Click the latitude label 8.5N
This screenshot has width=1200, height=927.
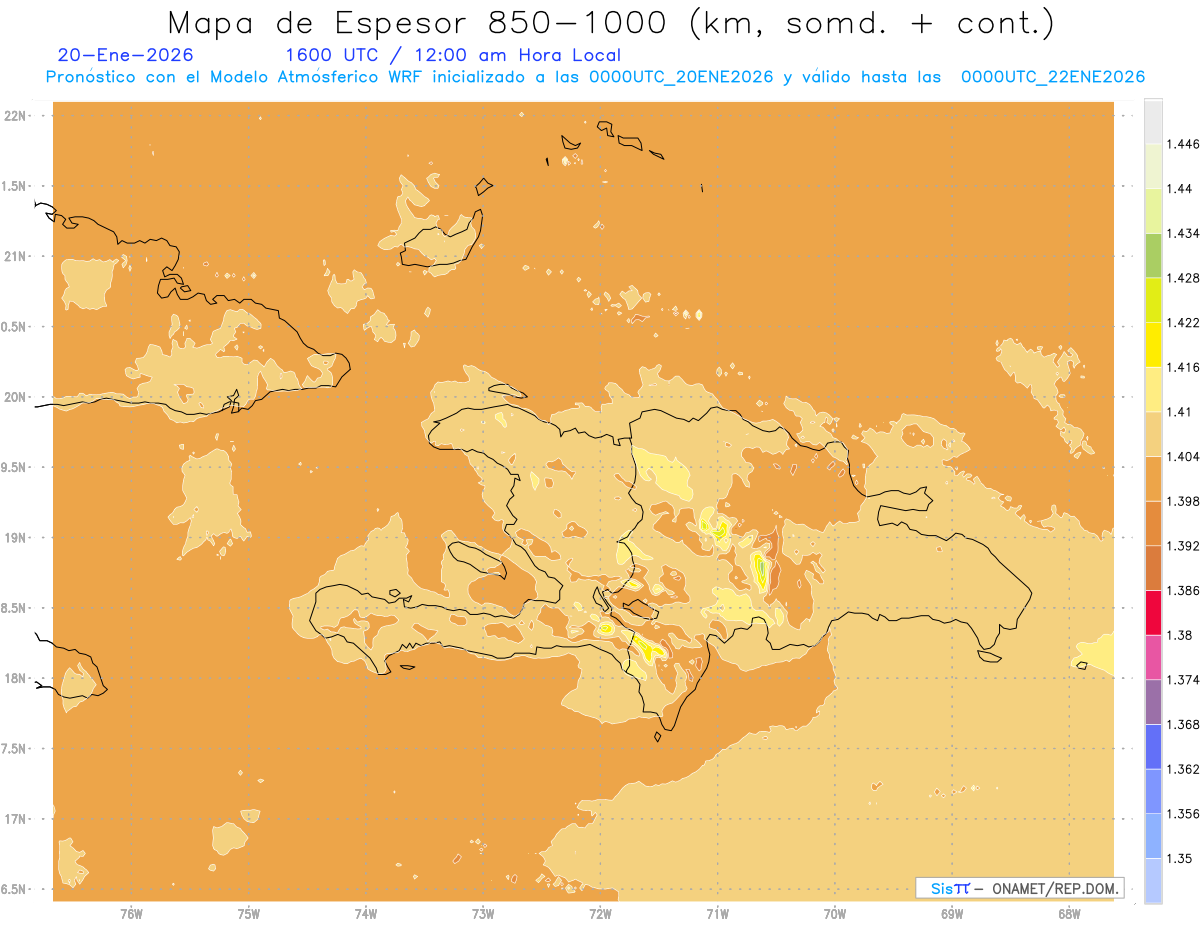pos(15,608)
